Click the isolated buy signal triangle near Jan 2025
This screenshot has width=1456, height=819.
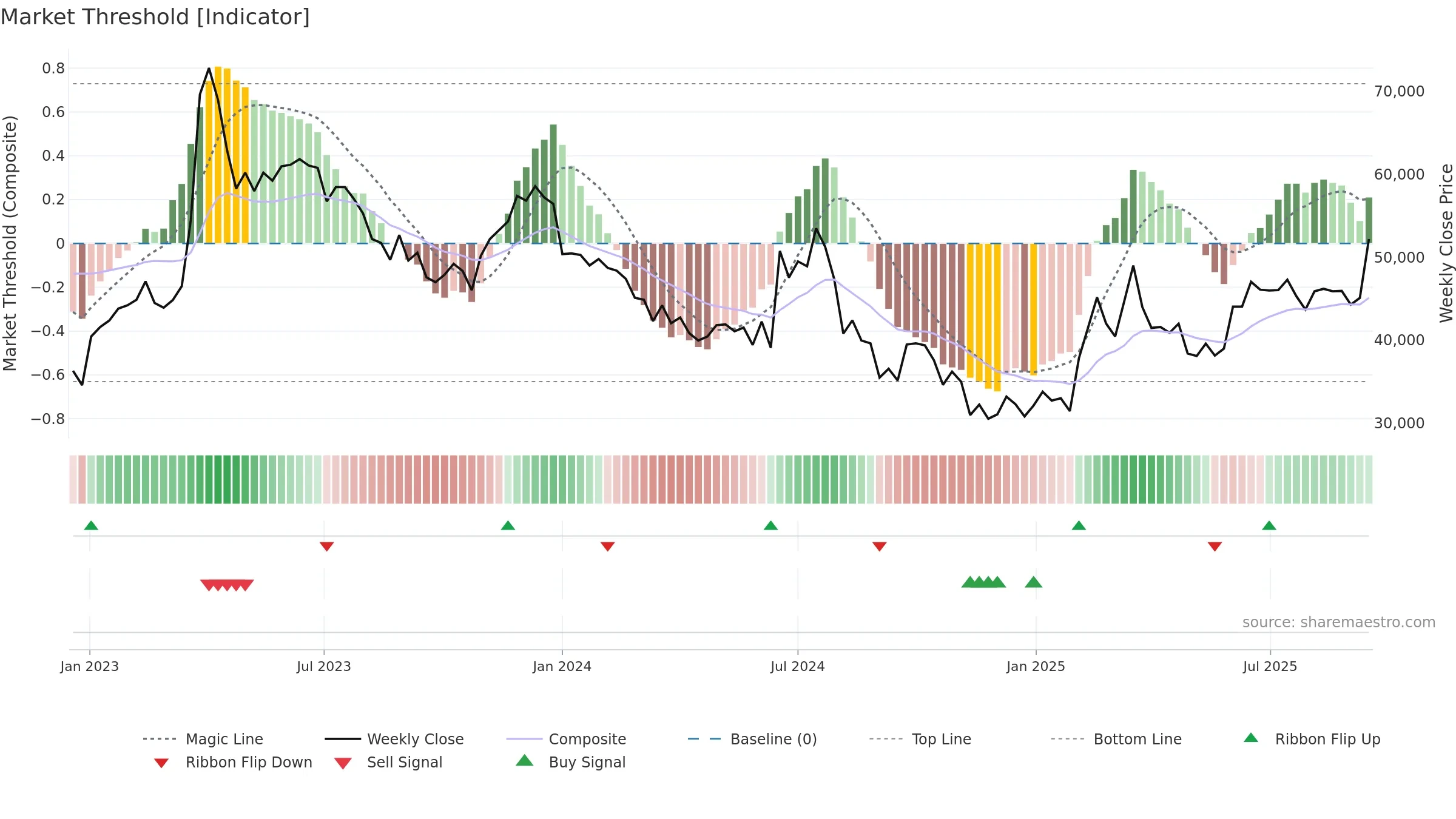click(1034, 582)
